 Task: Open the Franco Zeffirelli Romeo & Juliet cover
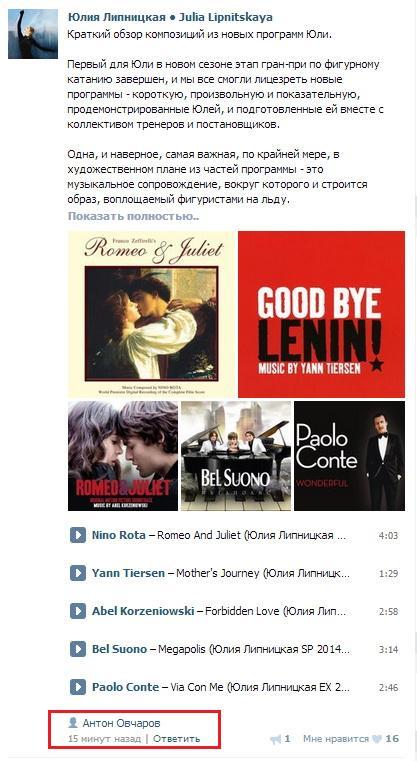pos(151,314)
